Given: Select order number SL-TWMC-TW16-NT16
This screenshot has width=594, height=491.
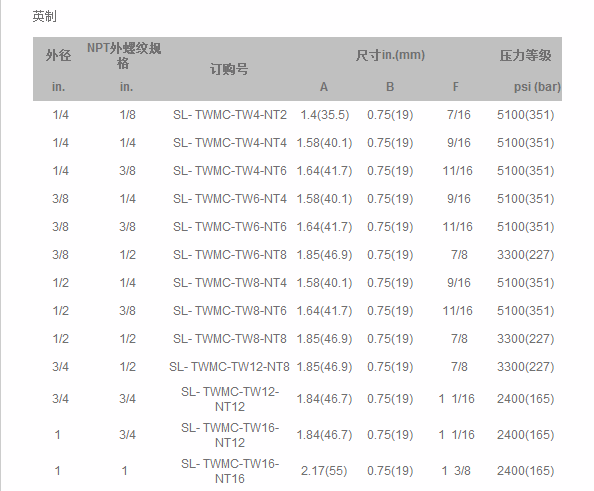Looking at the screenshot, I should [230, 471].
